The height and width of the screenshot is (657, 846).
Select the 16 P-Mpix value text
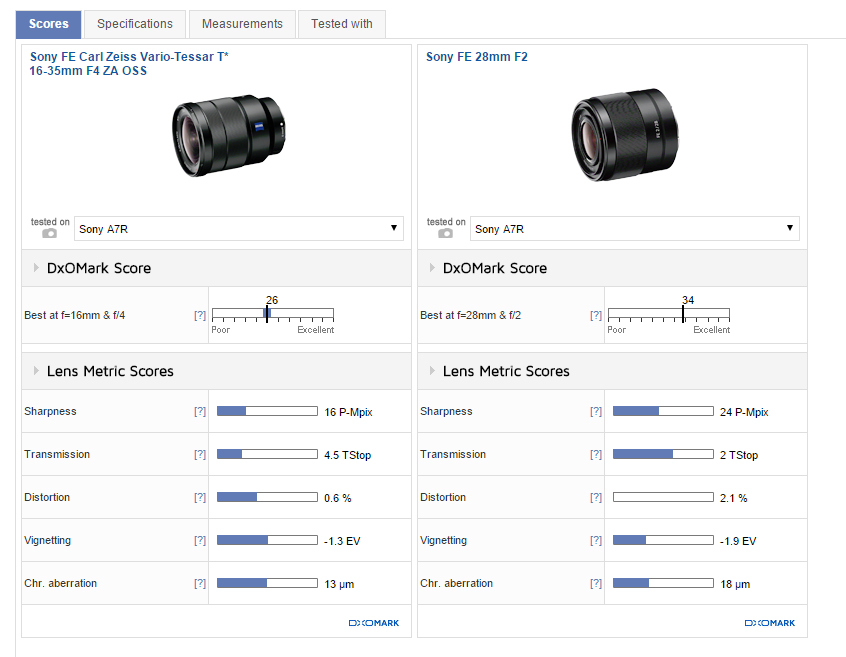coord(349,412)
